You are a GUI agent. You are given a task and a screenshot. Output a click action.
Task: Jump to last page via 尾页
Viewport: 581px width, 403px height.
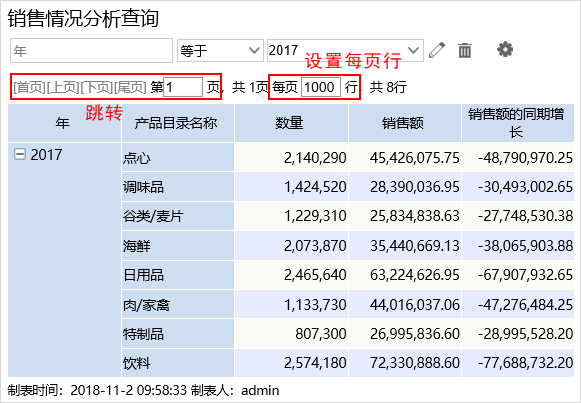pyautogui.click(x=130, y=87)
